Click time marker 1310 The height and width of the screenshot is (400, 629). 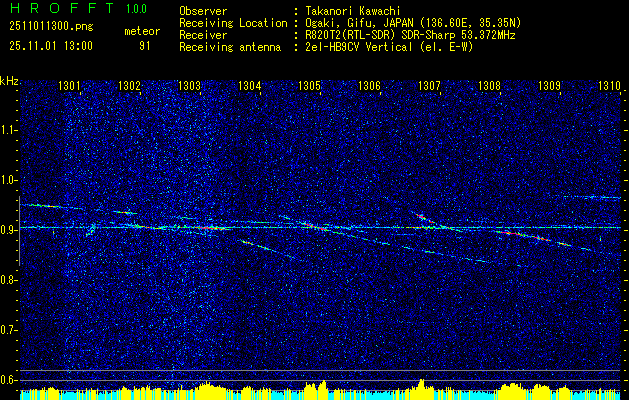[609, 85]
